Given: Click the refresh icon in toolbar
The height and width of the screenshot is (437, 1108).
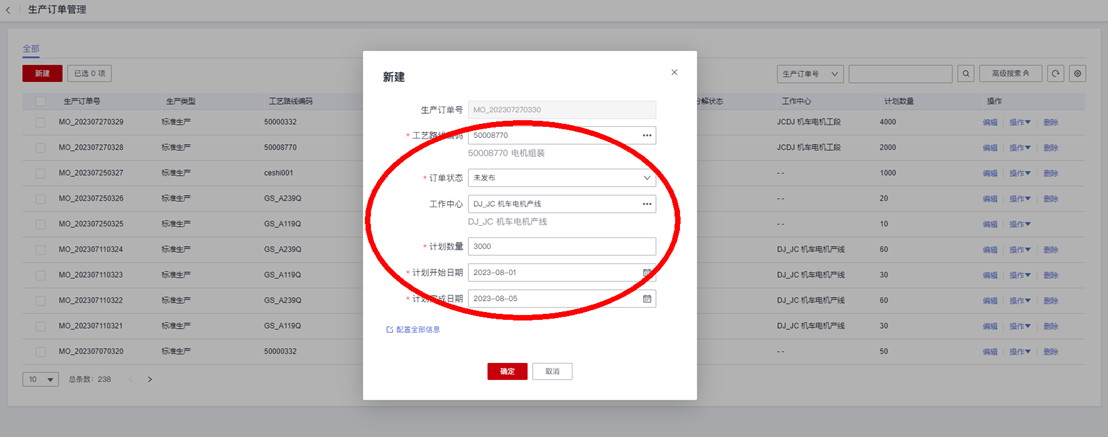Looking at the screenshot, I should point(1055,74).
